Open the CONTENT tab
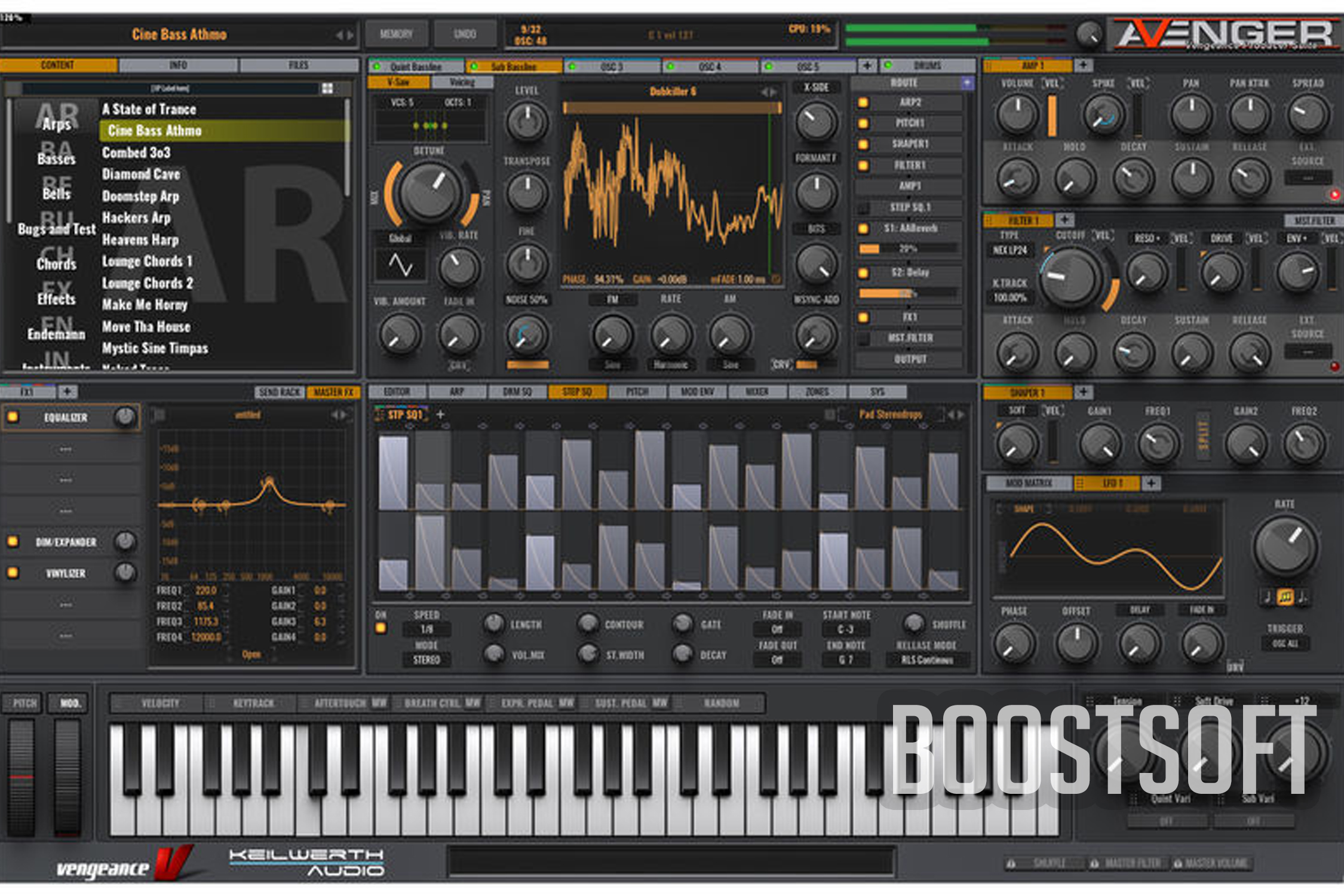 [58, 65]
